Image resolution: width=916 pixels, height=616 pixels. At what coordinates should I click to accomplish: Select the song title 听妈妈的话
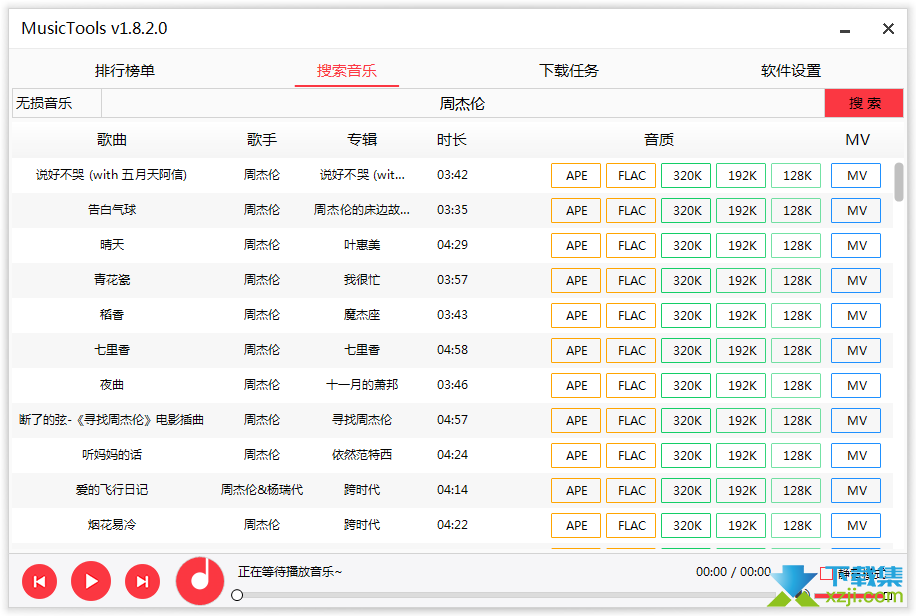112,455
